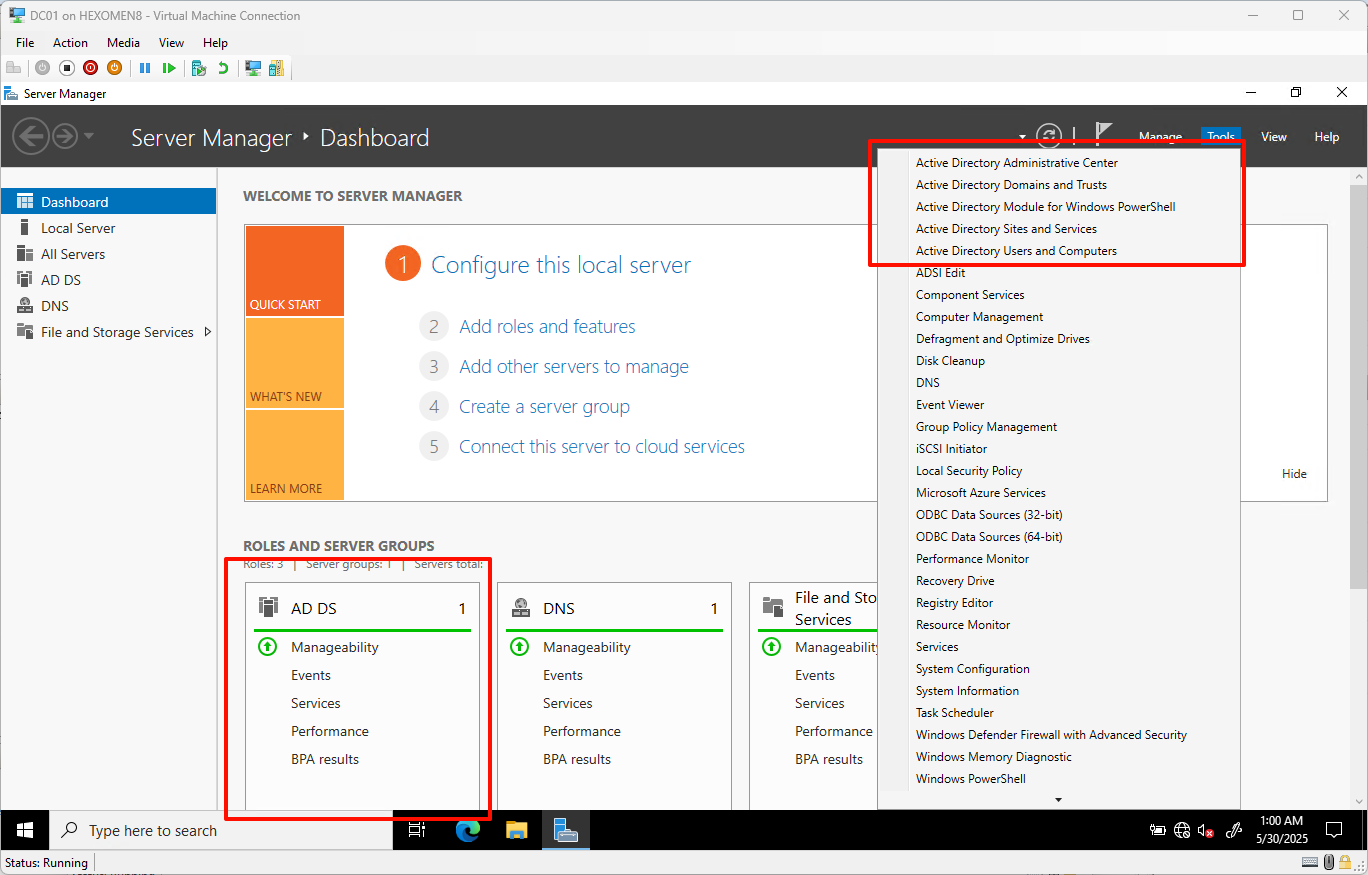Open the Manage menu in Server Manager

coord(1160,137)
